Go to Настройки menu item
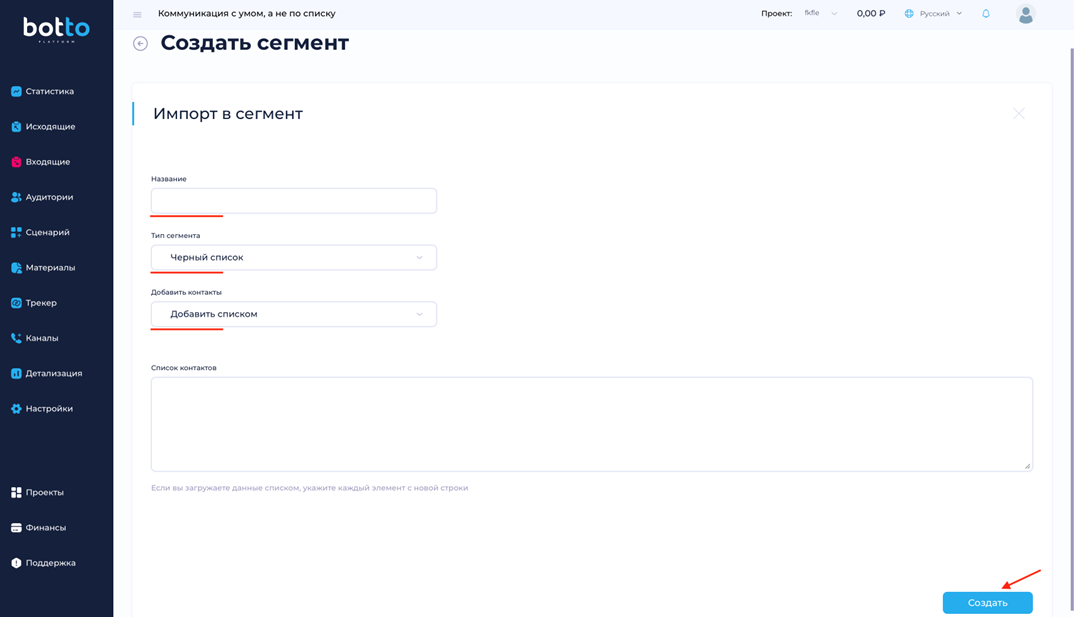The height and width of the screenshot is (617, 1077). click(x=49, y=409)
